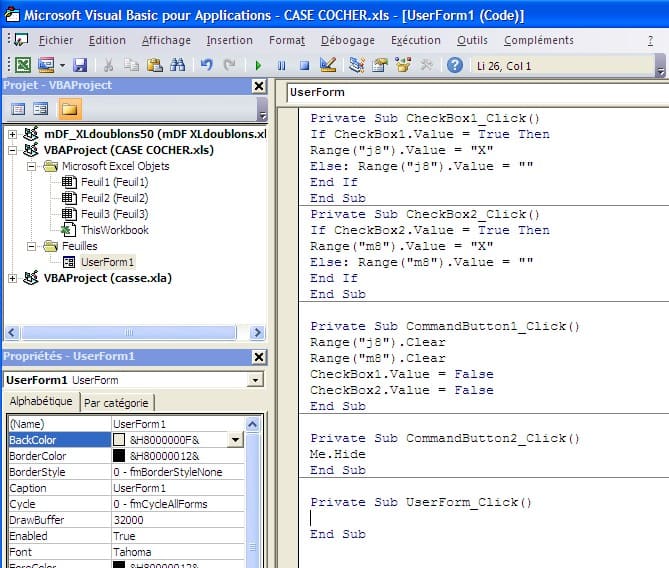Switch to Excel via toolbar icon

pos(22,65)
